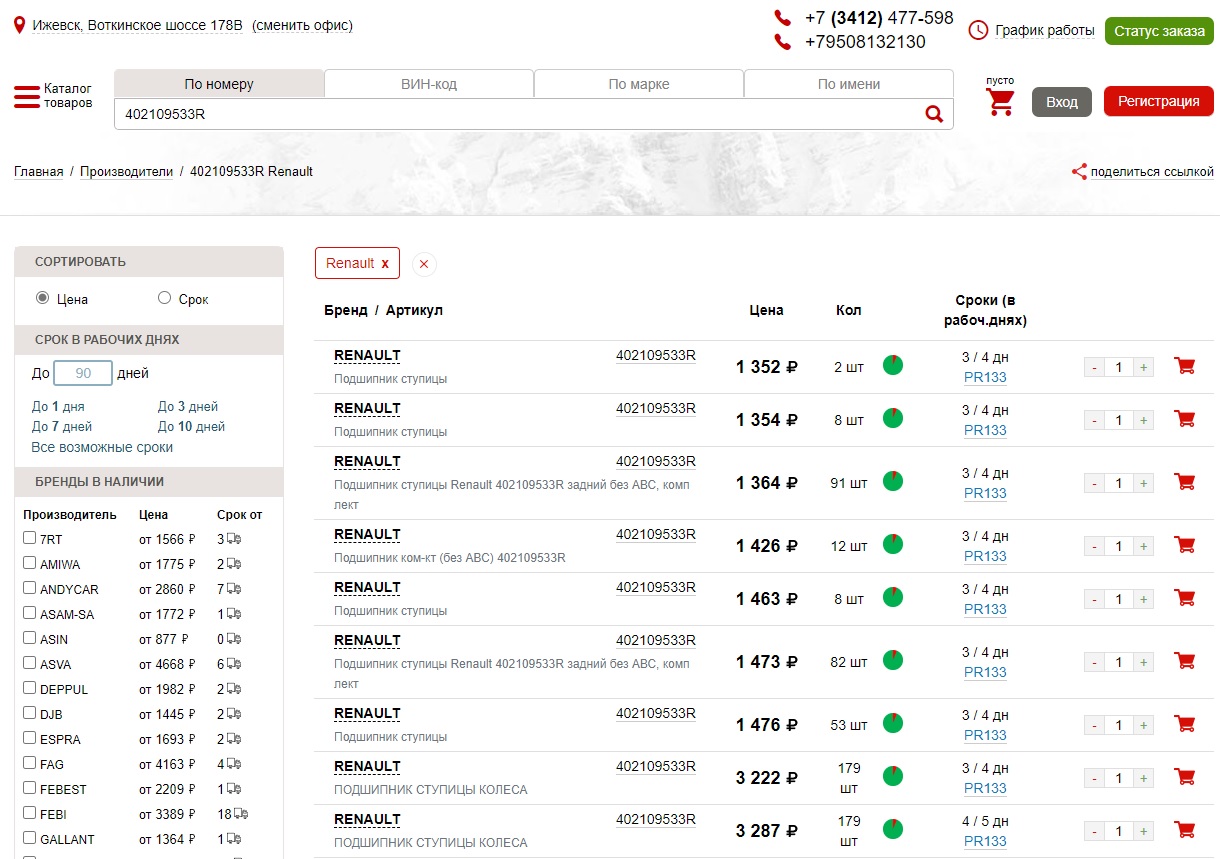Increase quantity for the 1 352 ₽ item

(1143, 368)
